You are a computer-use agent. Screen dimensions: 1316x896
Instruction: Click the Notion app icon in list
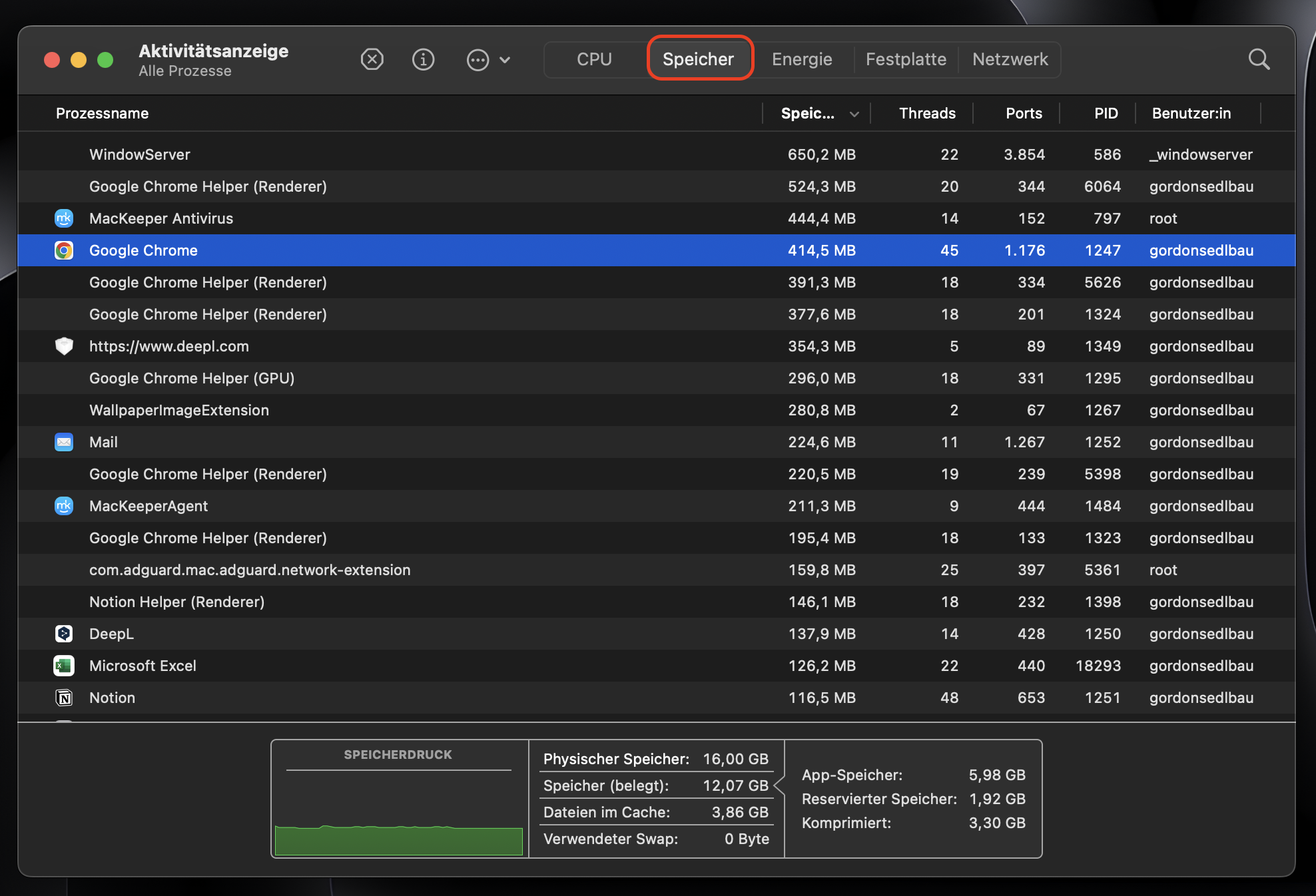(64, 698)
